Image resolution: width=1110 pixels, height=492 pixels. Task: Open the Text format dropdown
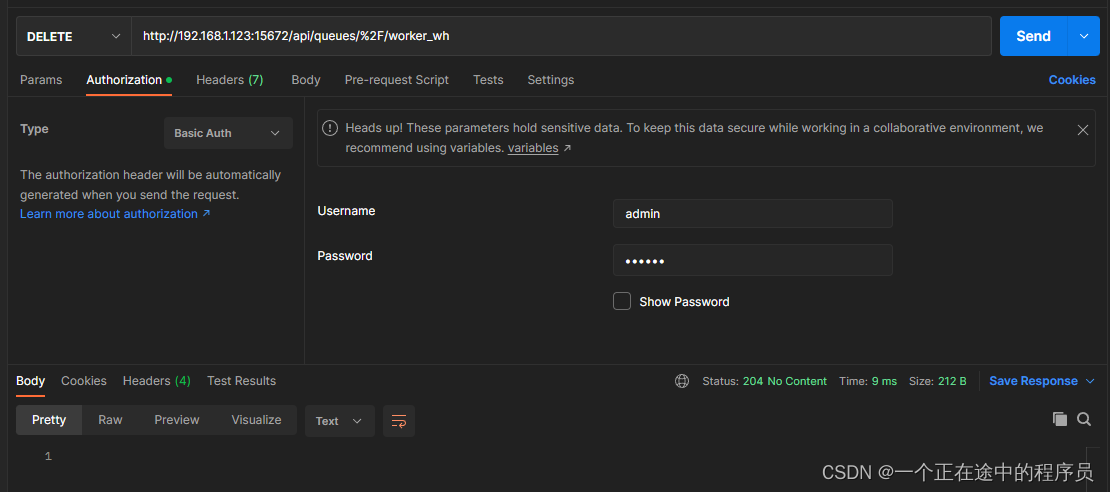pos(339,421)
